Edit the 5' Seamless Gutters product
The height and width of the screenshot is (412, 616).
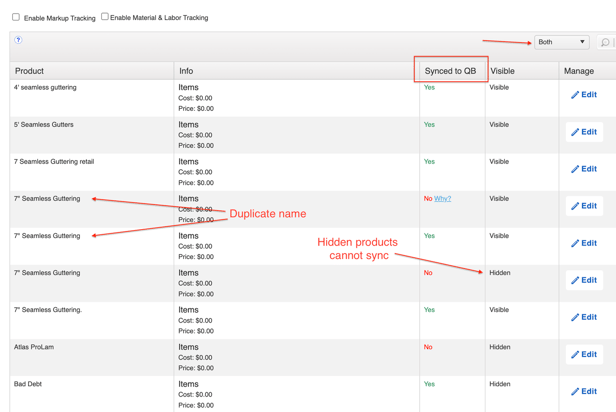click(584, 132)
